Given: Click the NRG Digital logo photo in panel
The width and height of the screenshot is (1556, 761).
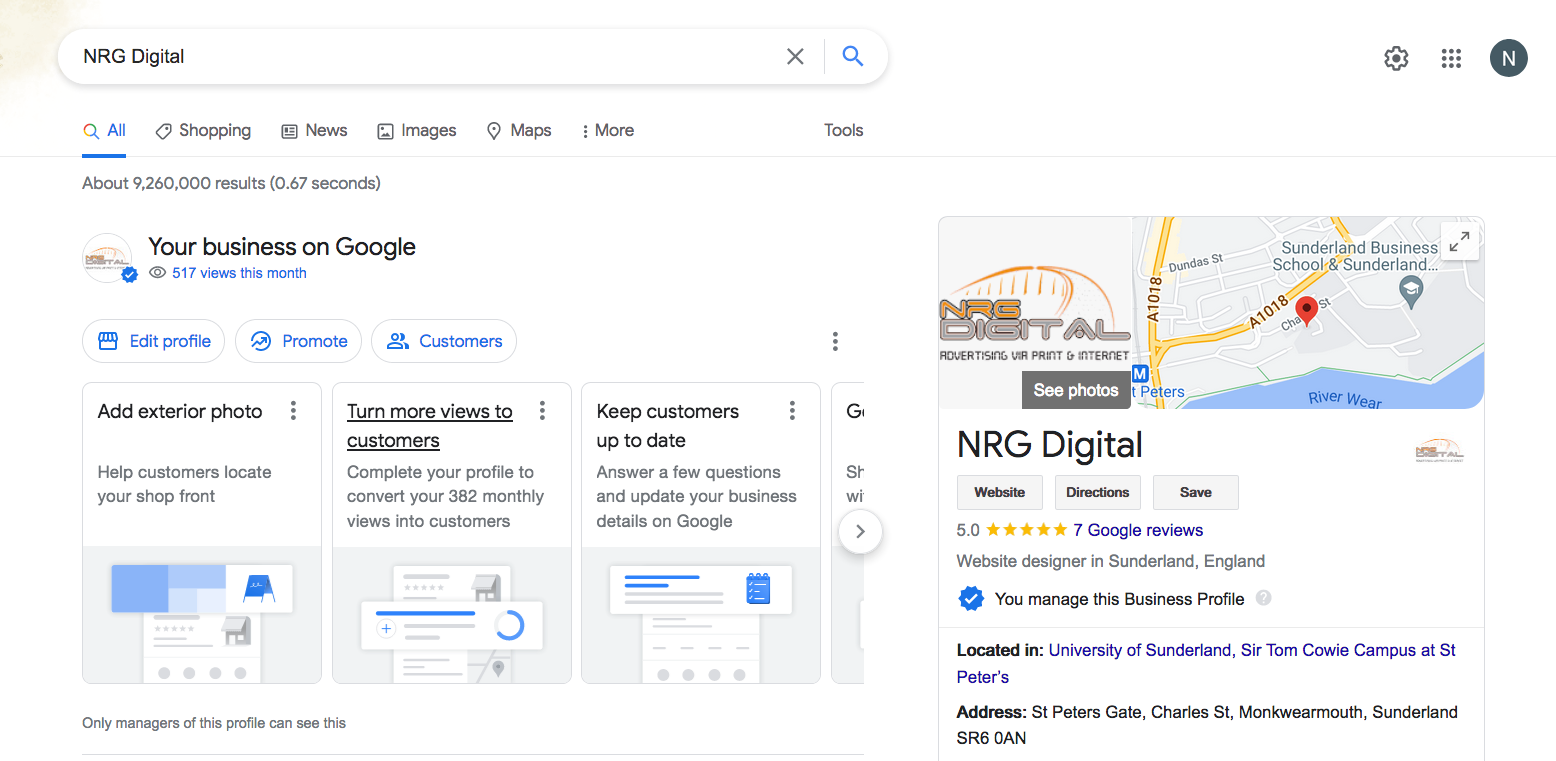Looking at the screenshot, I should 1035,312.
